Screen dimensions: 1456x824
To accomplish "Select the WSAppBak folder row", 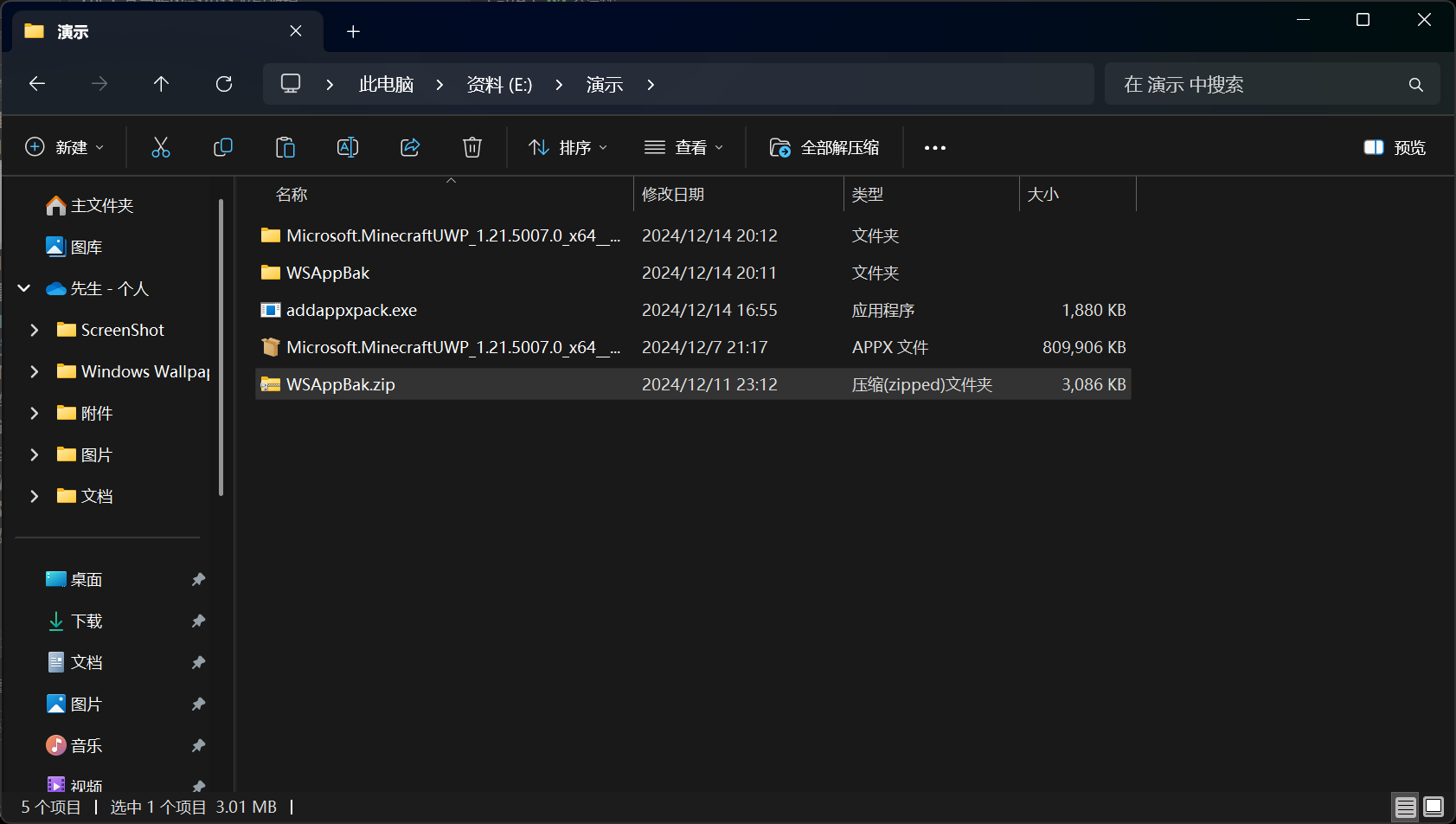I will 693,273.
